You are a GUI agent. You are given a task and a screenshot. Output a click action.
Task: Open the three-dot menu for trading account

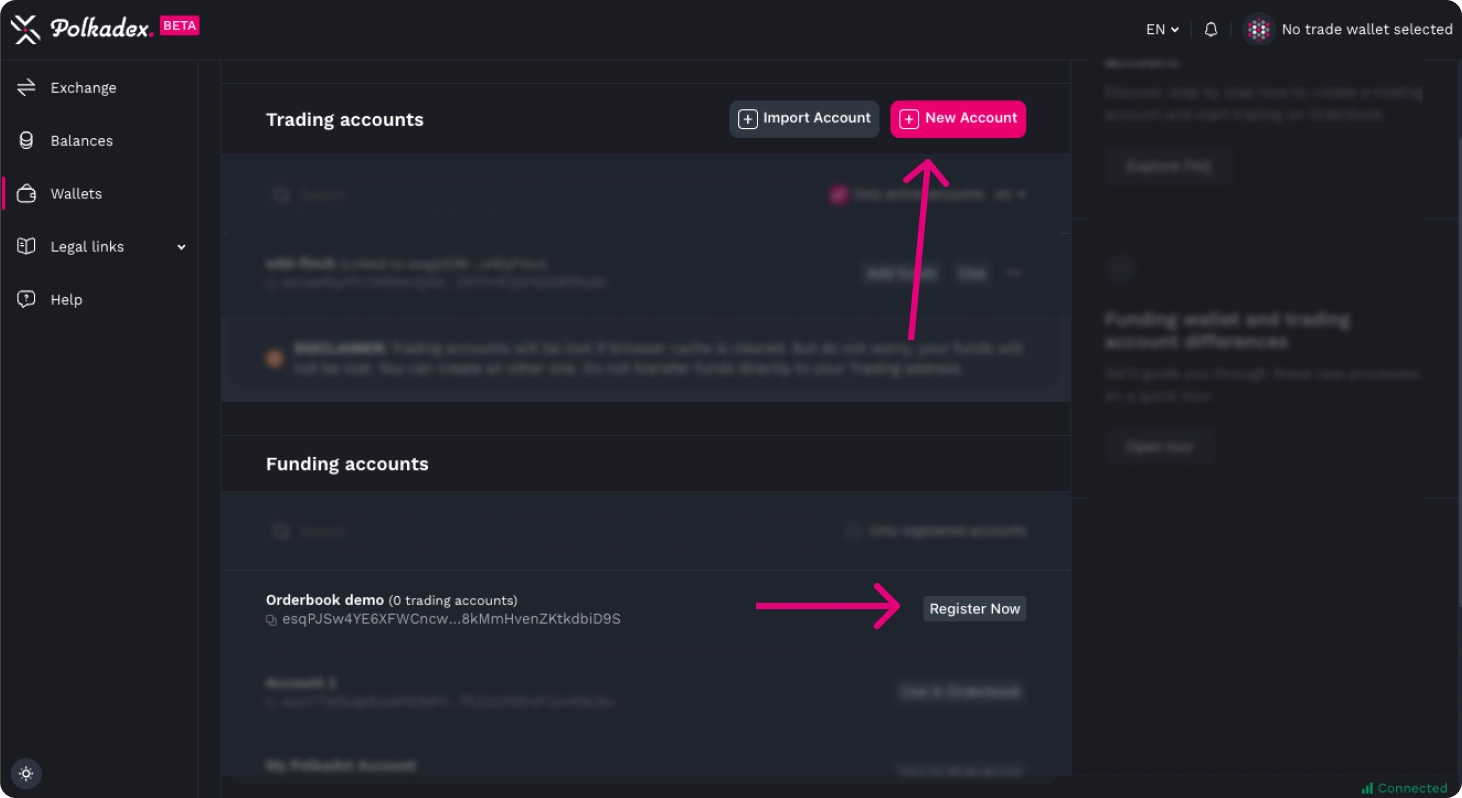(x=1014, y=273)
